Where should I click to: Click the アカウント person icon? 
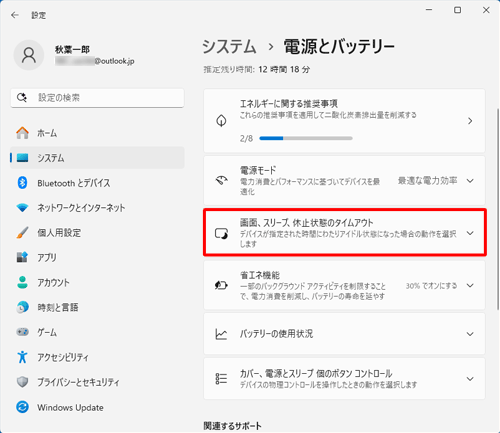[x=22, y=282]
